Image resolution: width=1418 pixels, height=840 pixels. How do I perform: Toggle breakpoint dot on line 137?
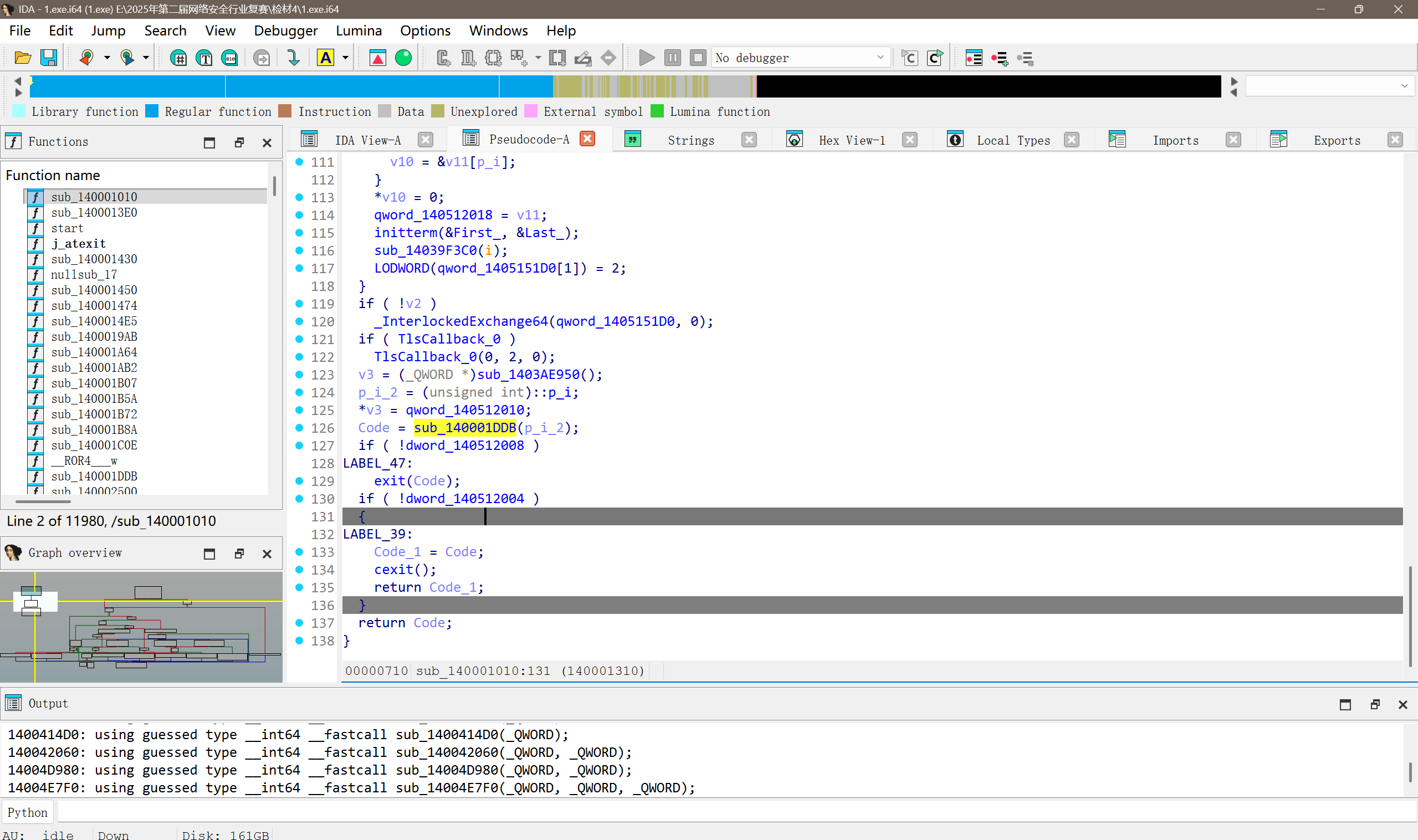point(299,623)
